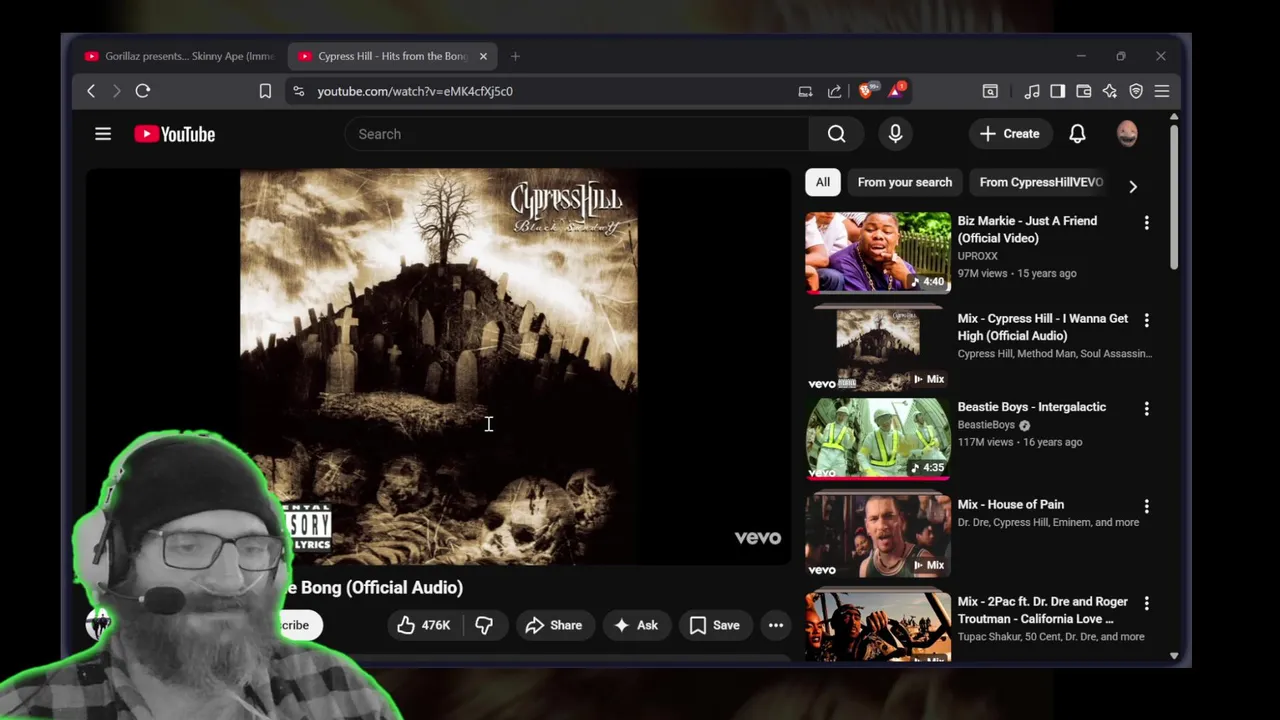Close the Cypress Hill tab
This screenshot has width=1280, height=720.
[483, 56]
